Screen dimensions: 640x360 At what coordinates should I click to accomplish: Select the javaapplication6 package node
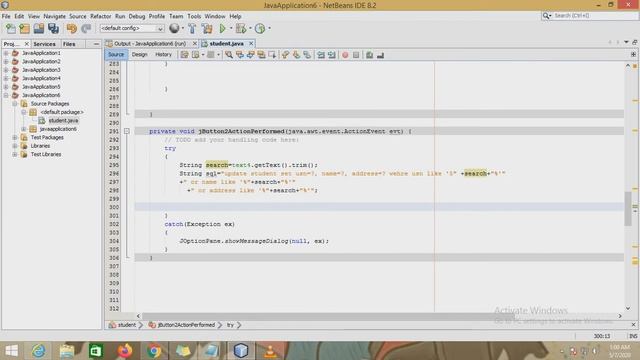point(58,129)
